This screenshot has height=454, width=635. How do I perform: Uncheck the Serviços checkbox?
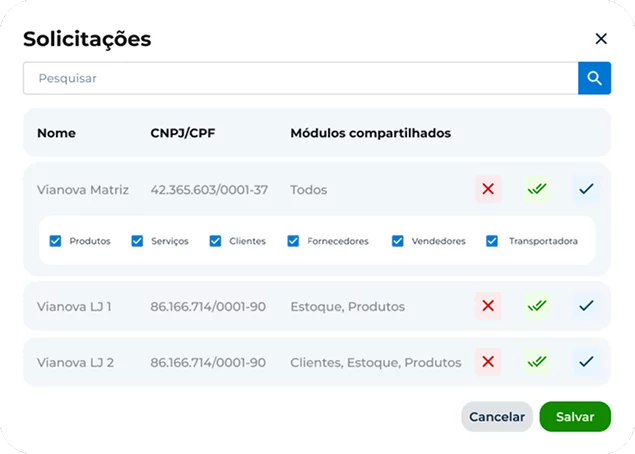[x=137, y=241]
